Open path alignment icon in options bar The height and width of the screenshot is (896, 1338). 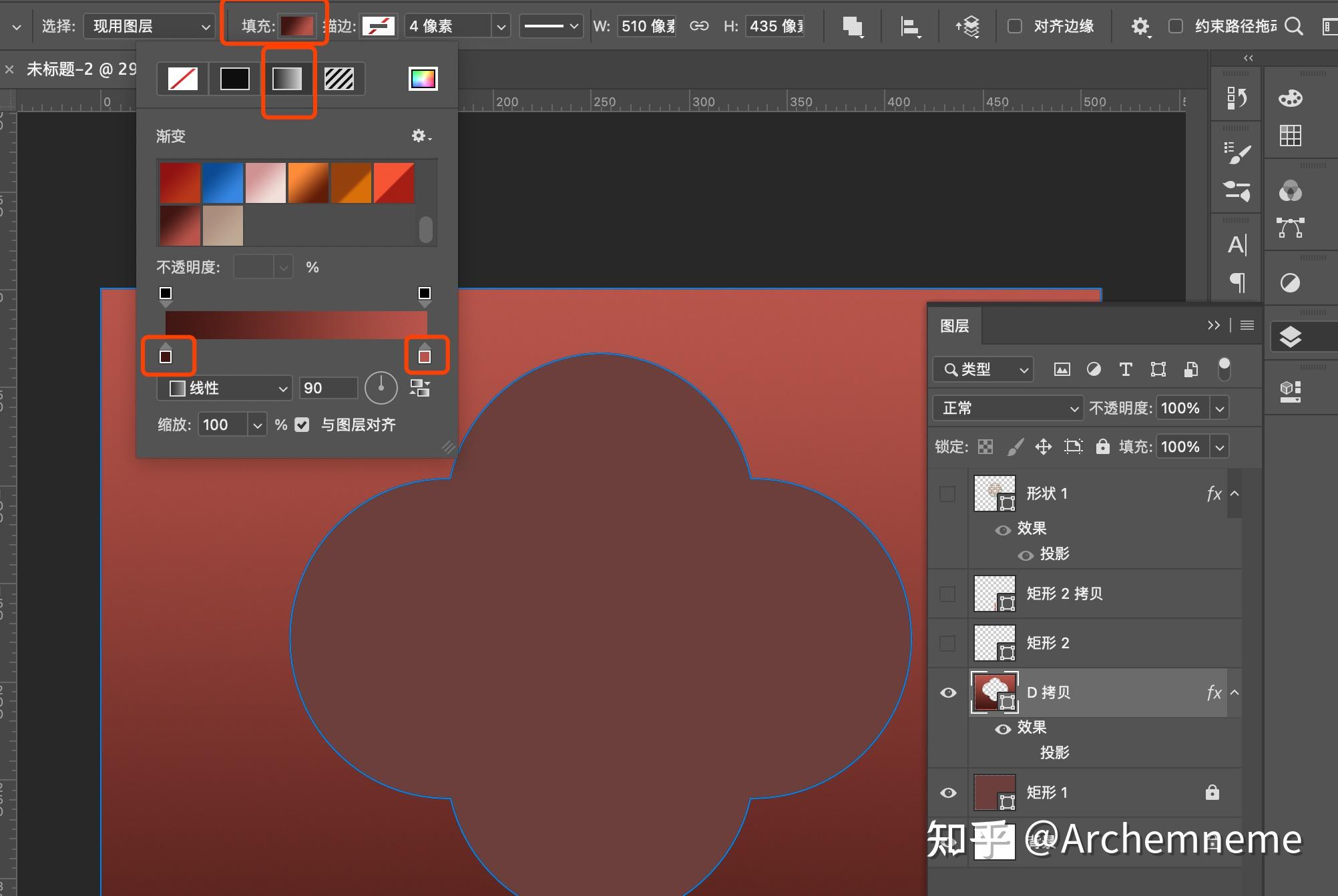coord(910,27)
